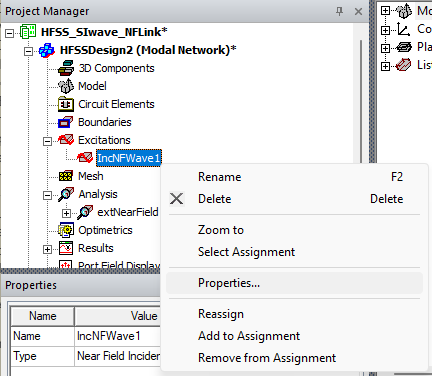Expand the coordinate systems node in right tree

pos(385,30)
